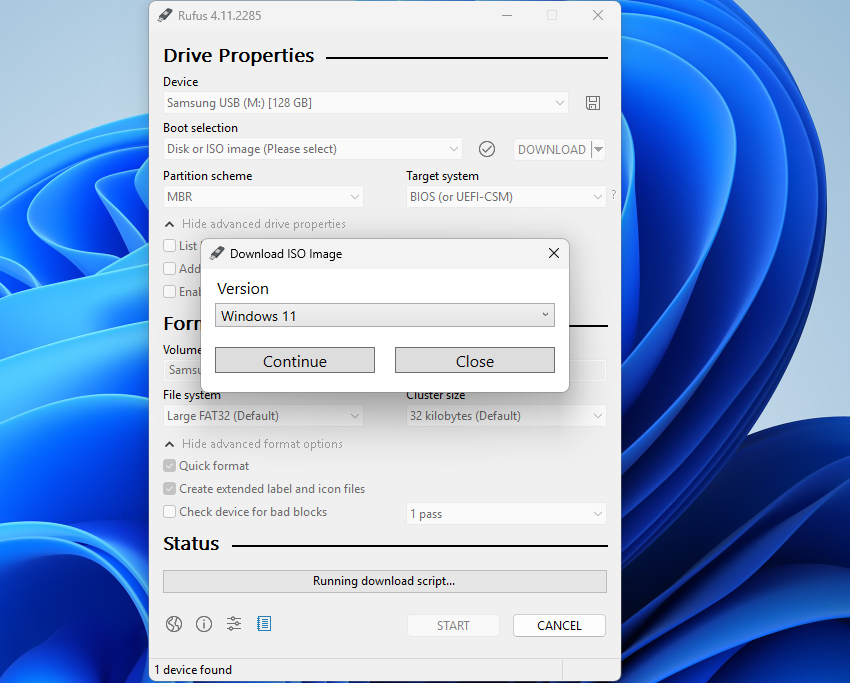Open the Cluster size dropdown
Image resolution: width=850 pixels, height=683 pixels.
(x=505, y=415)
